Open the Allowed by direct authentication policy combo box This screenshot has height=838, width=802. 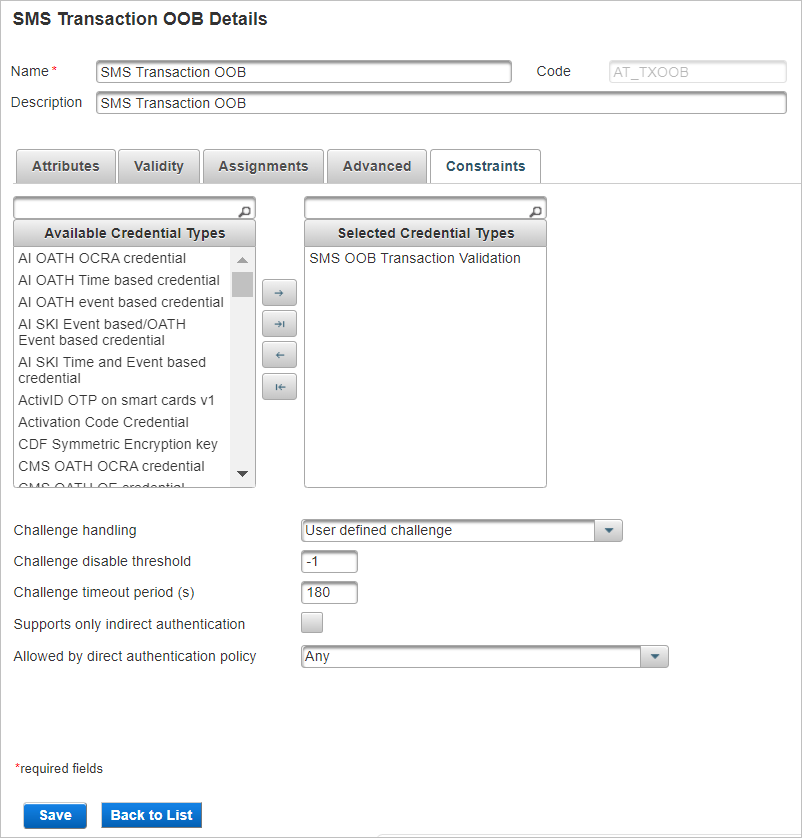click(x=470, y=657)
